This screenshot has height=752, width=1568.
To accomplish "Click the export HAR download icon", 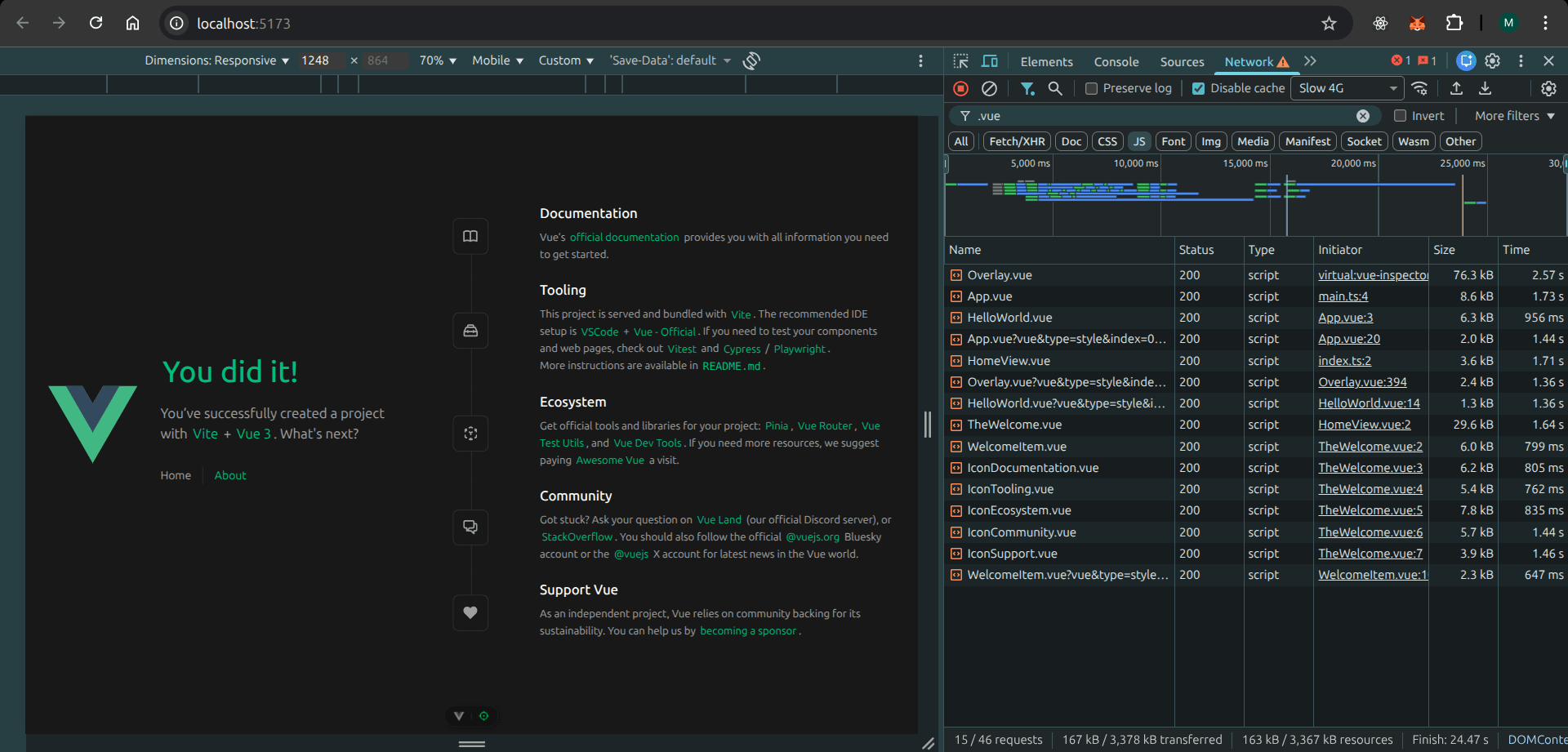I will [1485, 88].
